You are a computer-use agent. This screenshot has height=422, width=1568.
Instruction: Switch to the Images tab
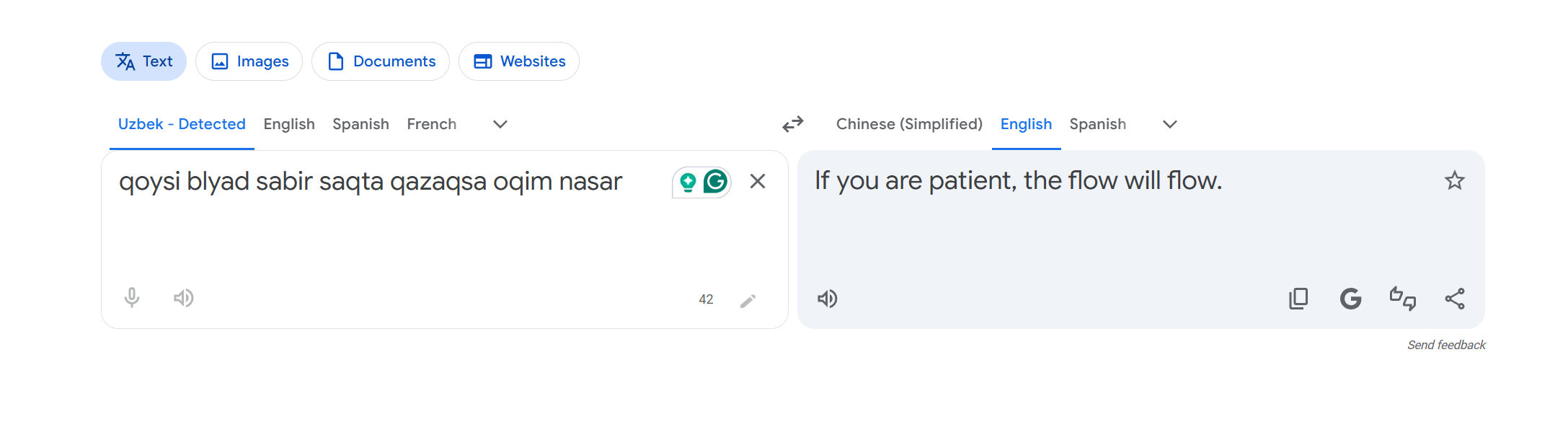point(249,61)
